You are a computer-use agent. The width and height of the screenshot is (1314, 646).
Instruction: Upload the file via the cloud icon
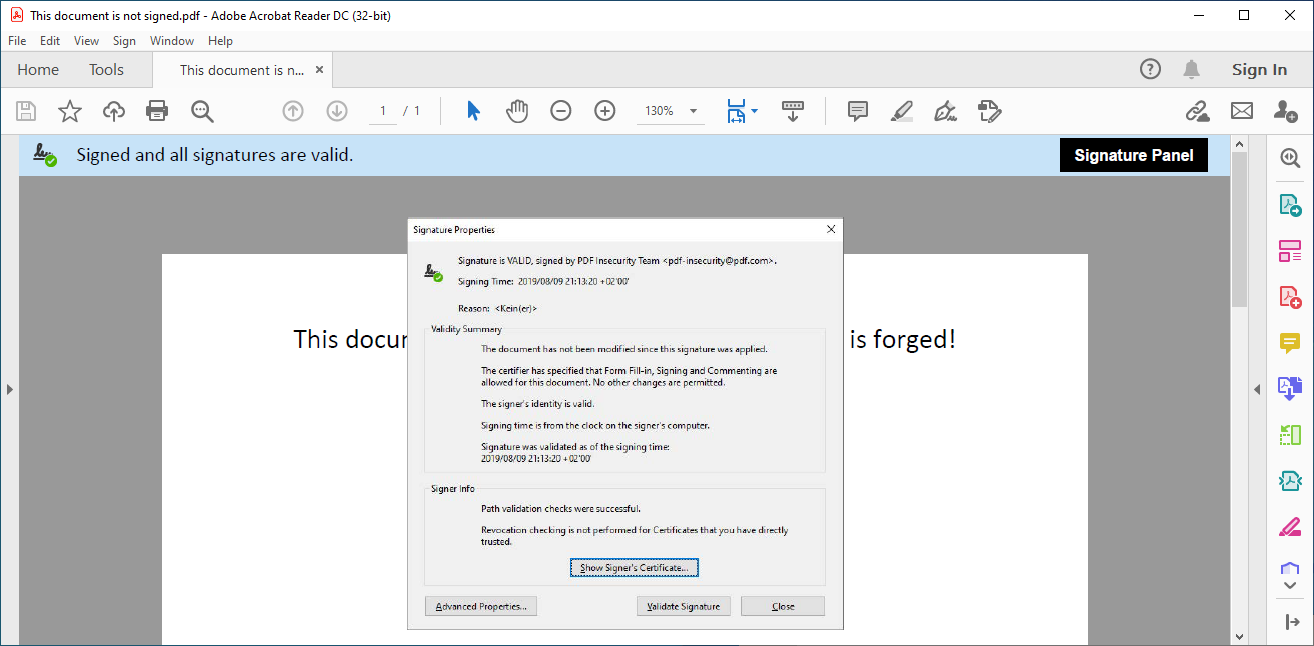pyautogui.click(x=114, y=111)
